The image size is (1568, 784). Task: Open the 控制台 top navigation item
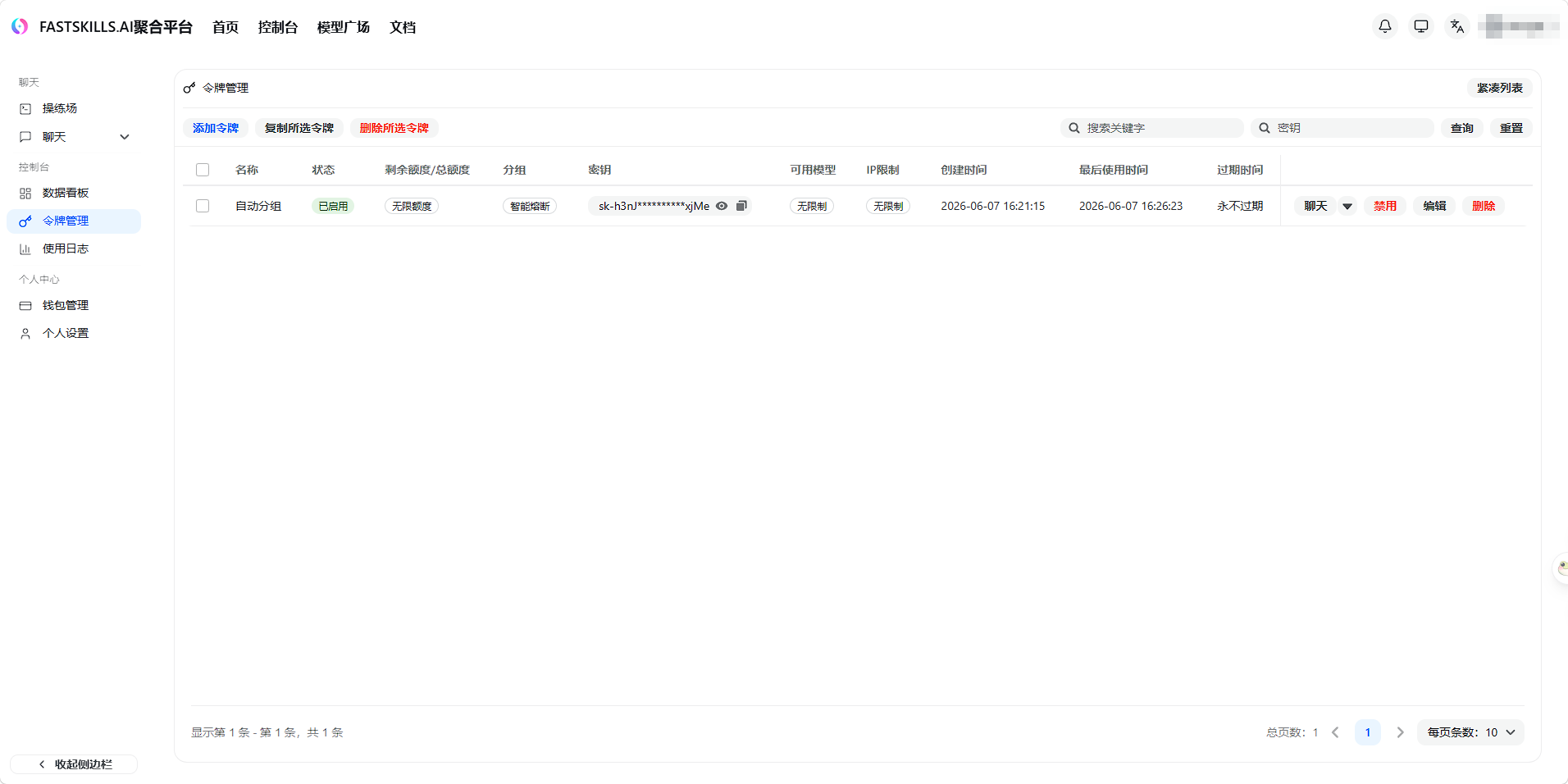point(277,27)
